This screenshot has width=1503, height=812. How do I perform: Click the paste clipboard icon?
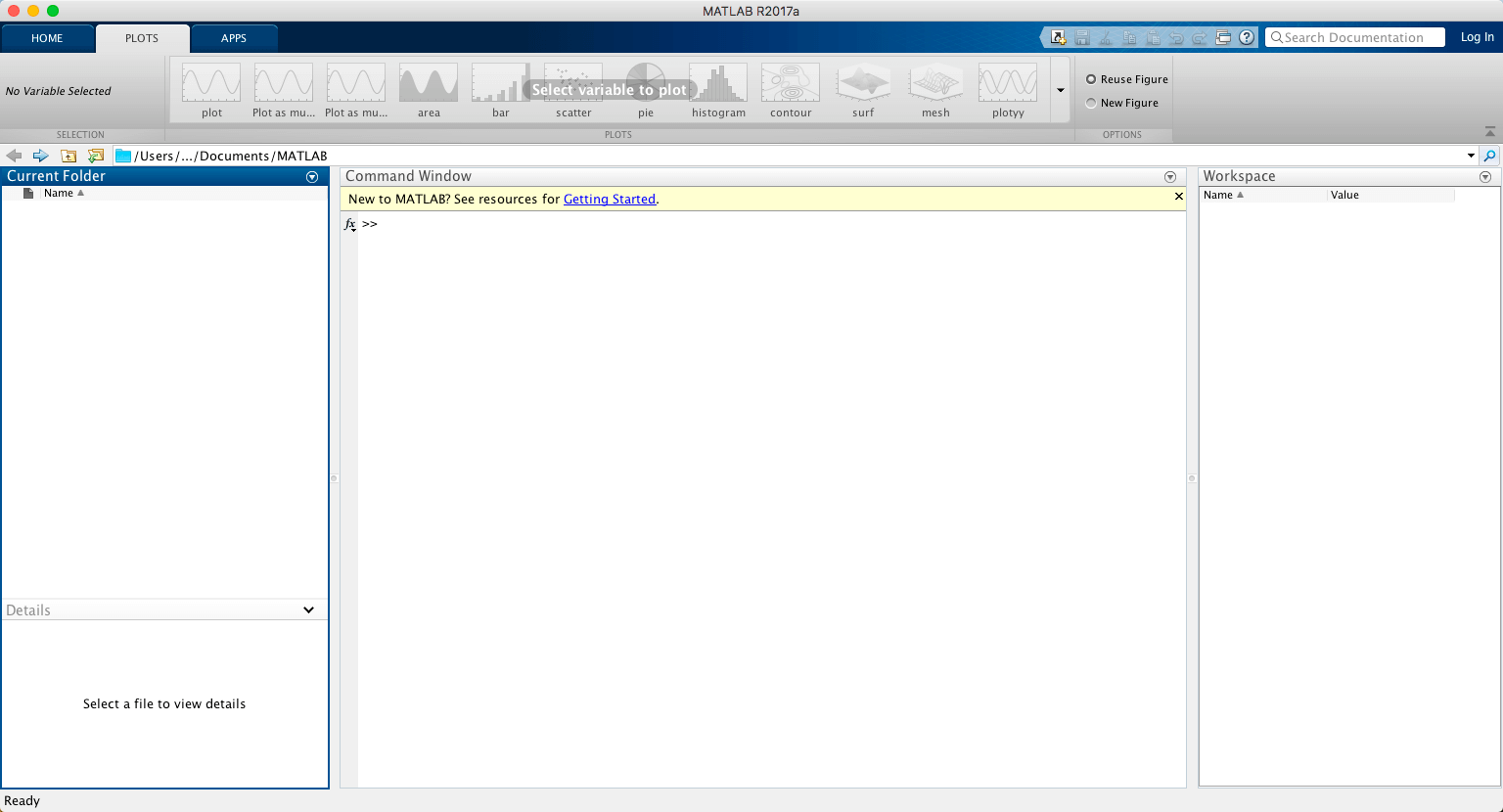coord(1153,37)
